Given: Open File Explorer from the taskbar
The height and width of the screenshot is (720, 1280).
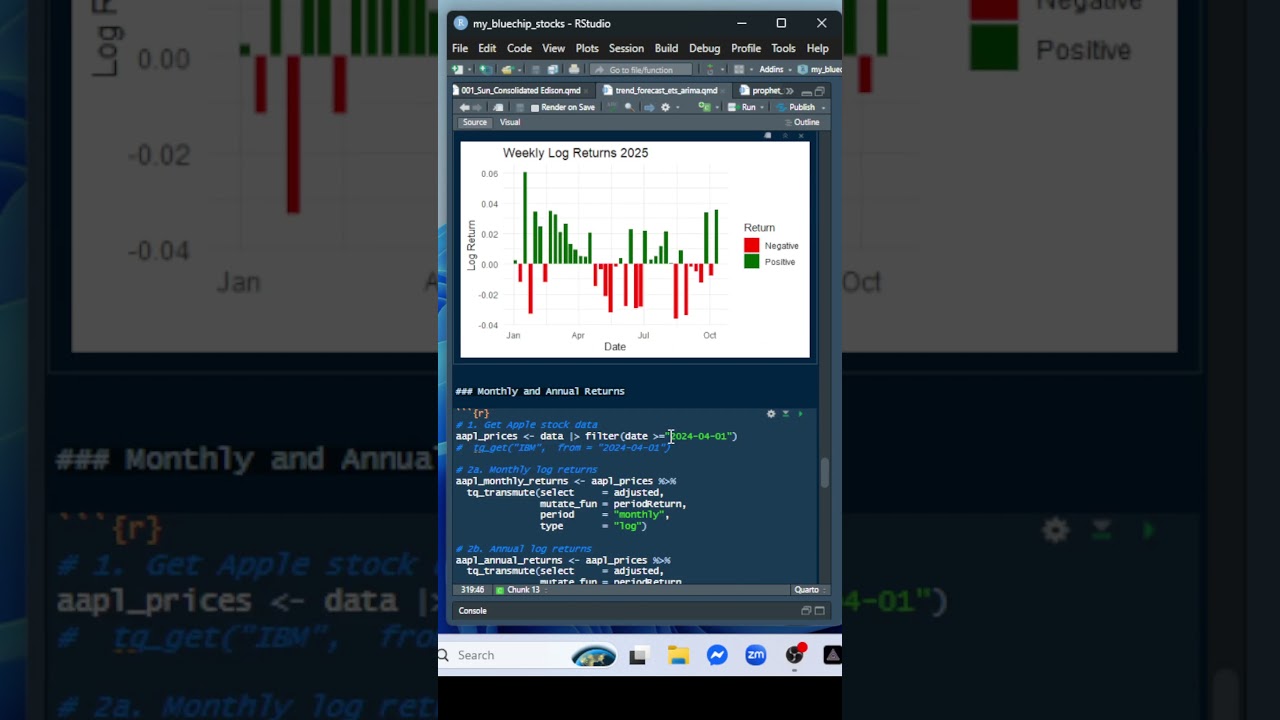Looking at the screenshot, I should (x=679, y=655).
